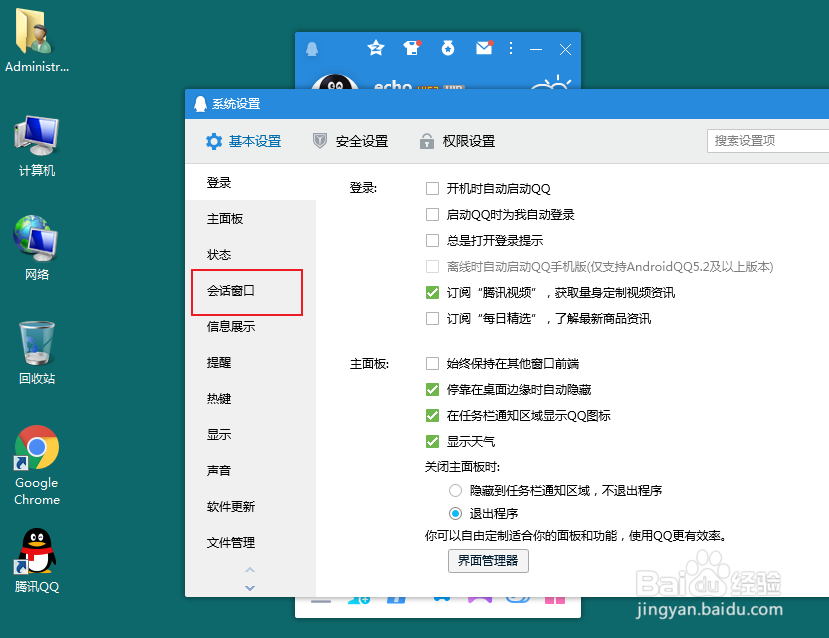Select 隐藏到任务栏通知区域 radio option
This screenshot has width=829, height=638.
(455, 491)
